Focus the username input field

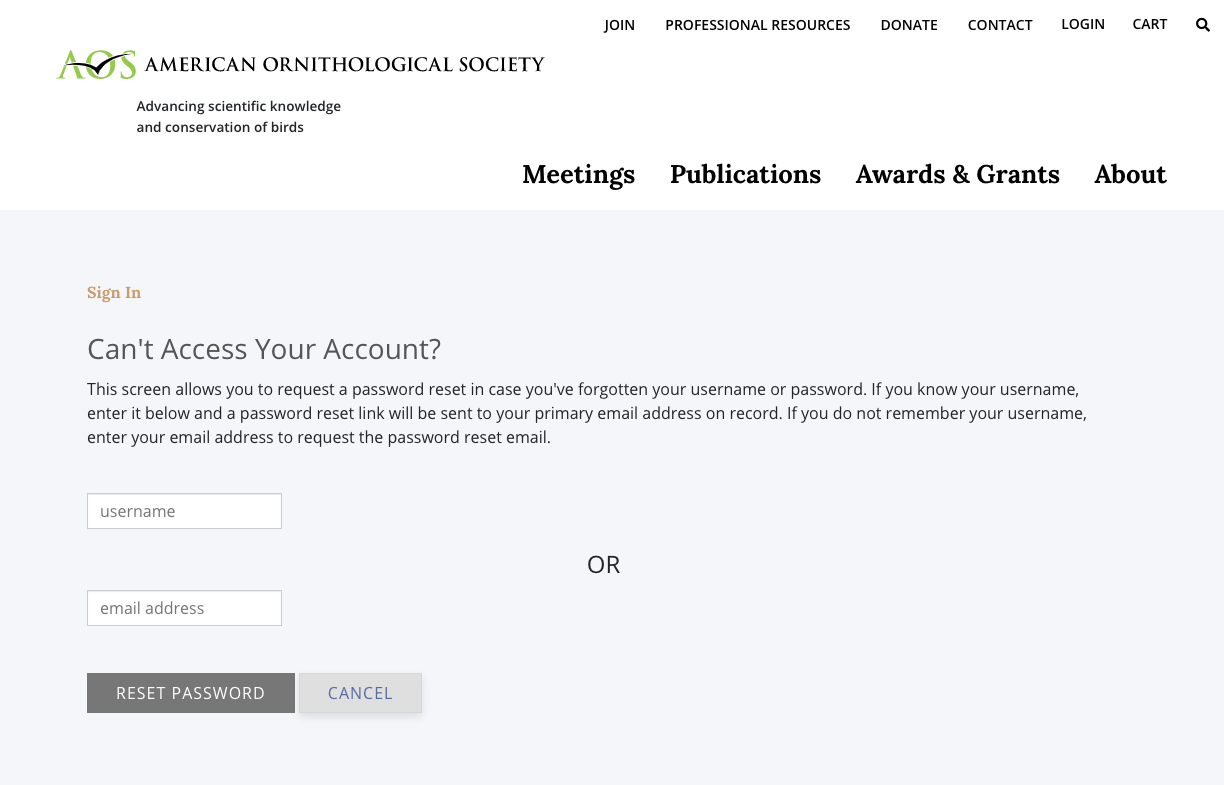[184, 511]
